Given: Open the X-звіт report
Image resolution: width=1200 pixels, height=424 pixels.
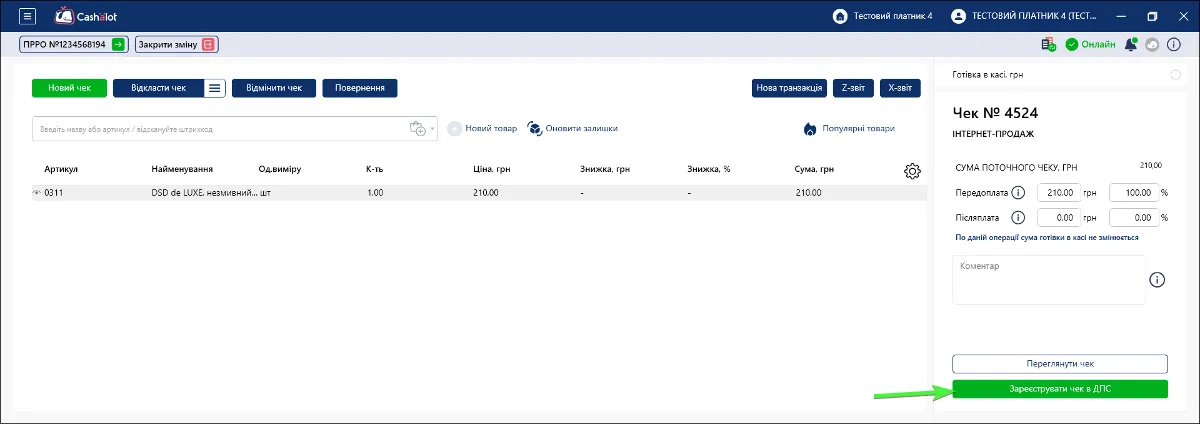Looking at the screenshot, I should [x=900, y=88].
